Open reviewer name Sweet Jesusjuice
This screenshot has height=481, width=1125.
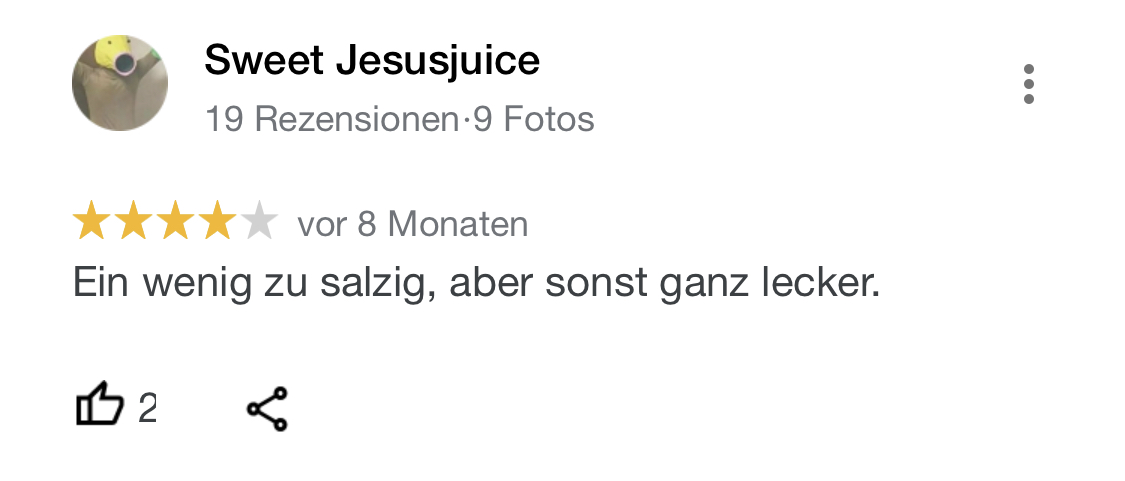372,61
